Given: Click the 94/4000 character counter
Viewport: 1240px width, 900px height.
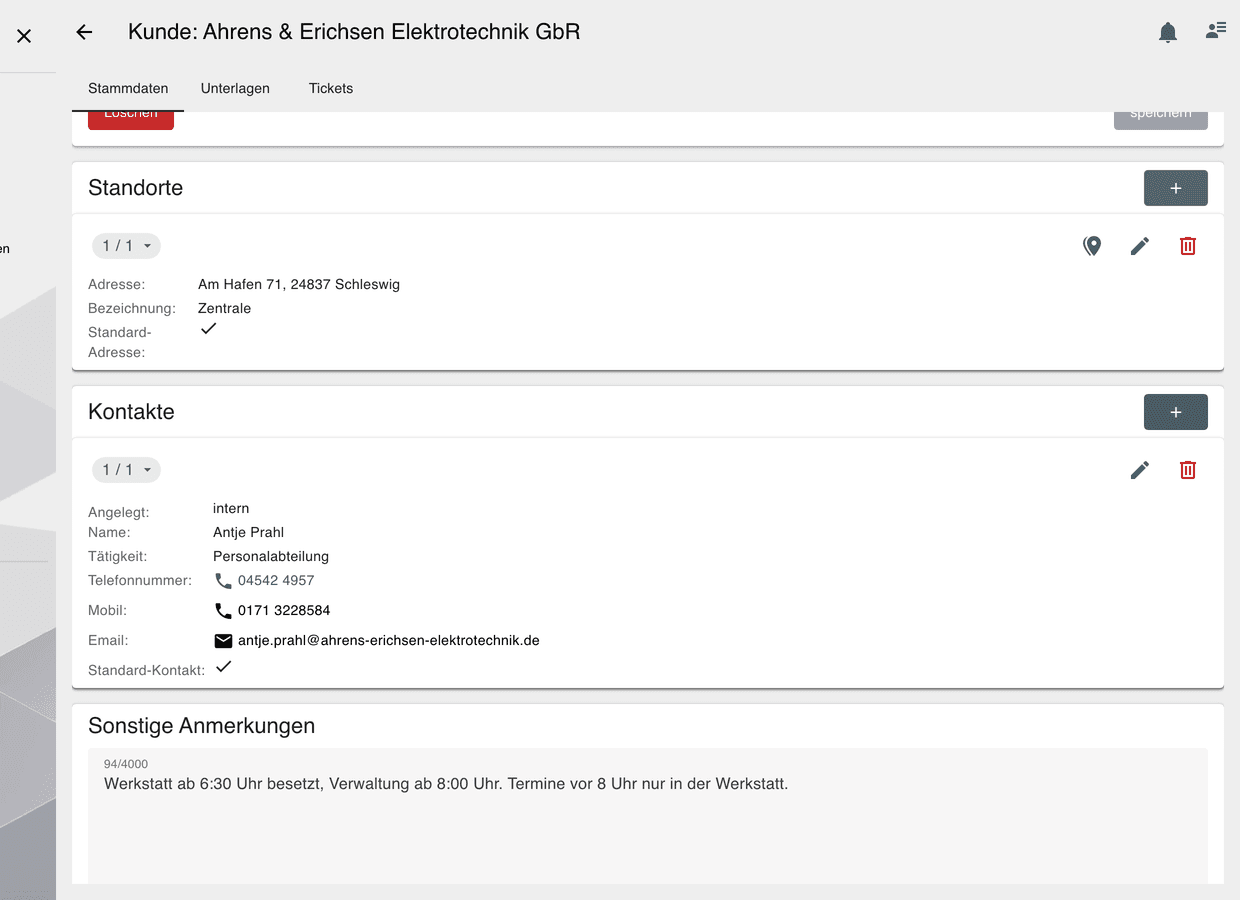Looking at the screenshot, I should point(126,764).
